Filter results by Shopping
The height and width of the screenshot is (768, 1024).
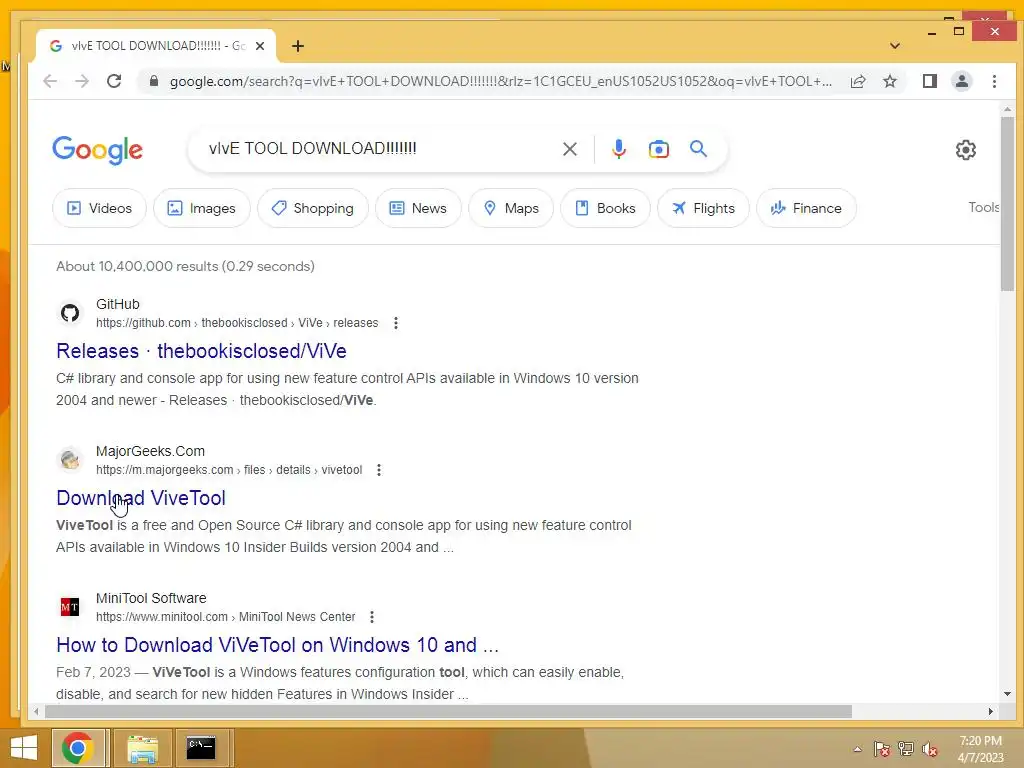click(313, 208)
